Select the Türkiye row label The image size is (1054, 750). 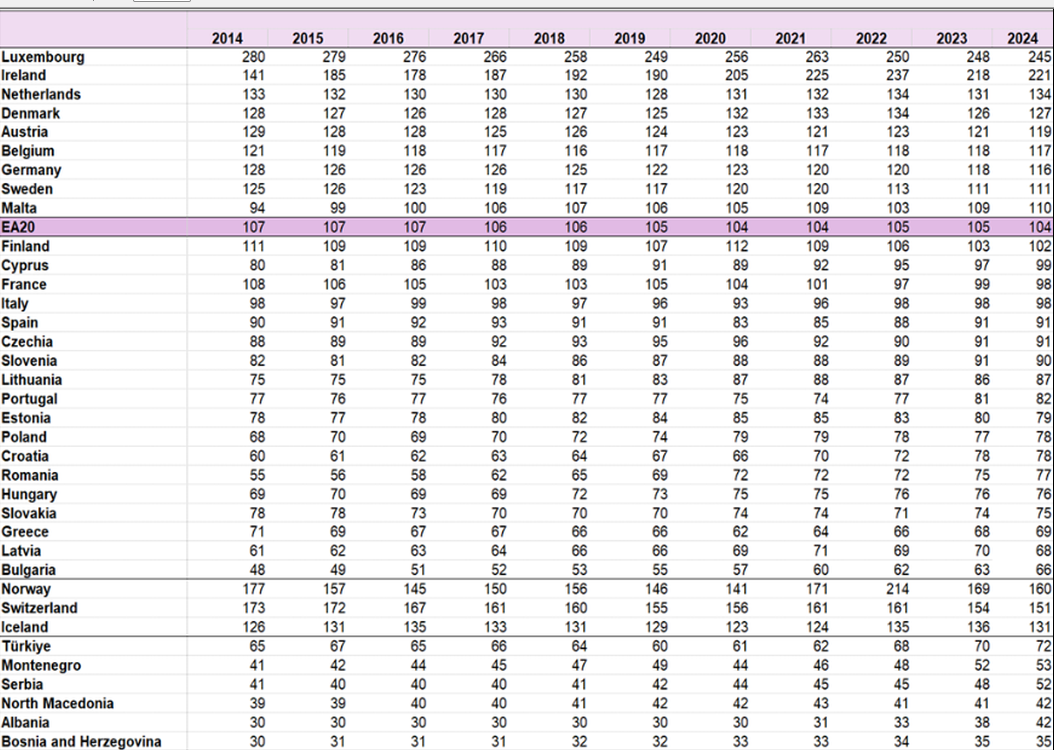click(x=27, y=646)
